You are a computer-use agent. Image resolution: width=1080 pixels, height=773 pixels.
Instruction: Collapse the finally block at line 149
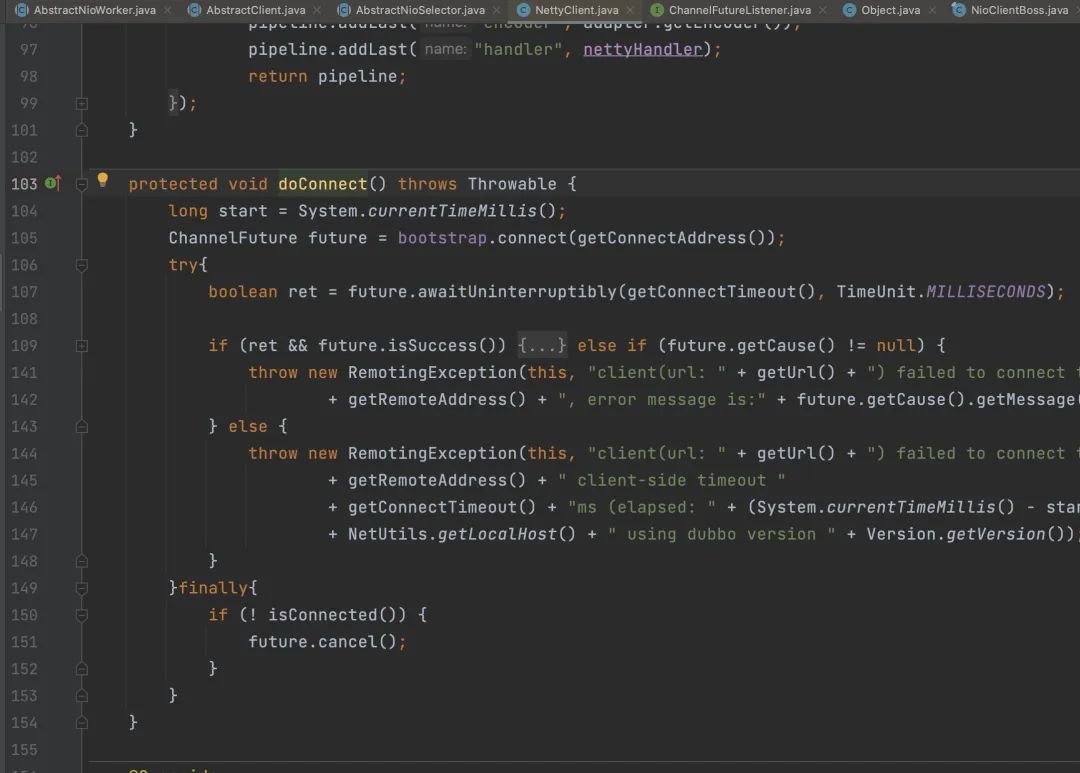81,588
